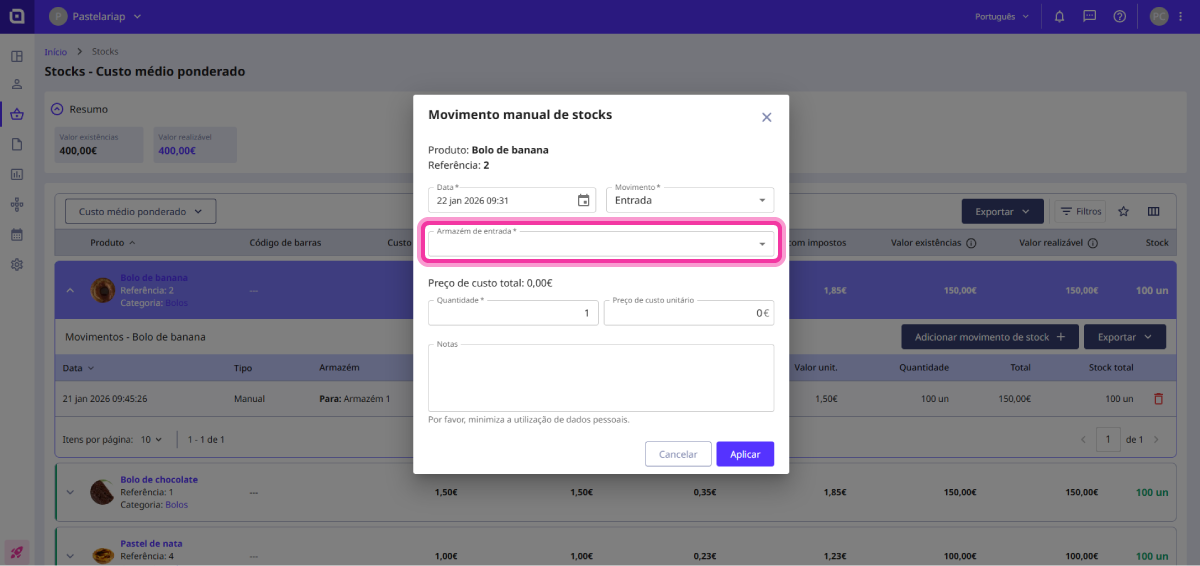Viewport: 1200px width, 566px height.
Task: Click into the Quantidade input field
Action: click(x=512, y=313)
